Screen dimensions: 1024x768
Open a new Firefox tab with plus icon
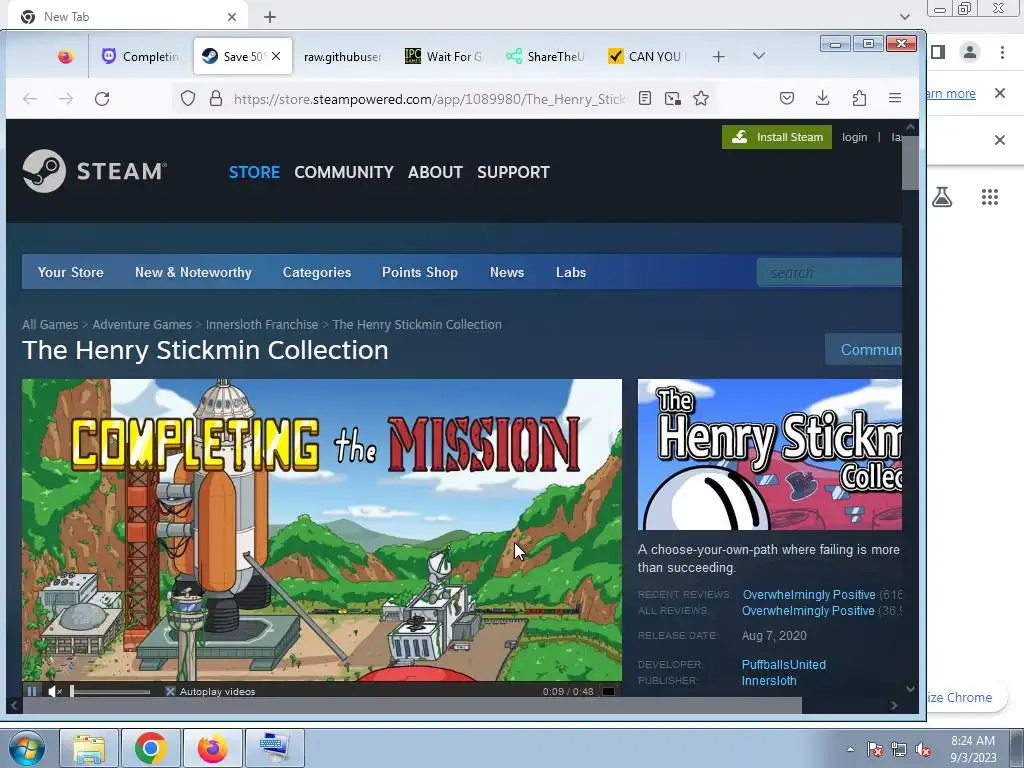[x=718, y=57]
